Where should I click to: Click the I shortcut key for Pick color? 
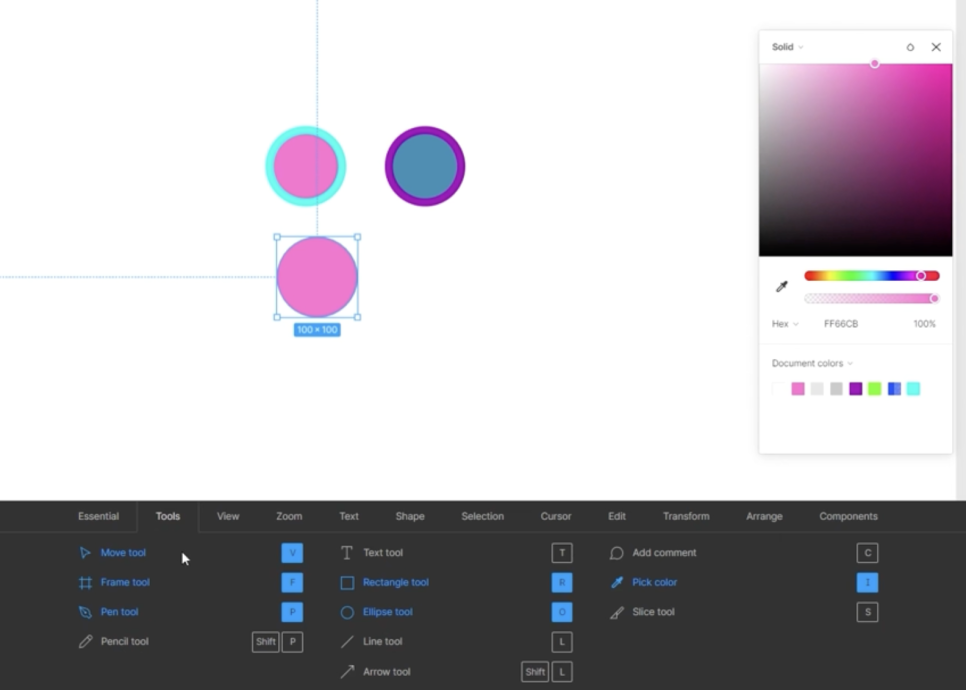tap(867, 582)
